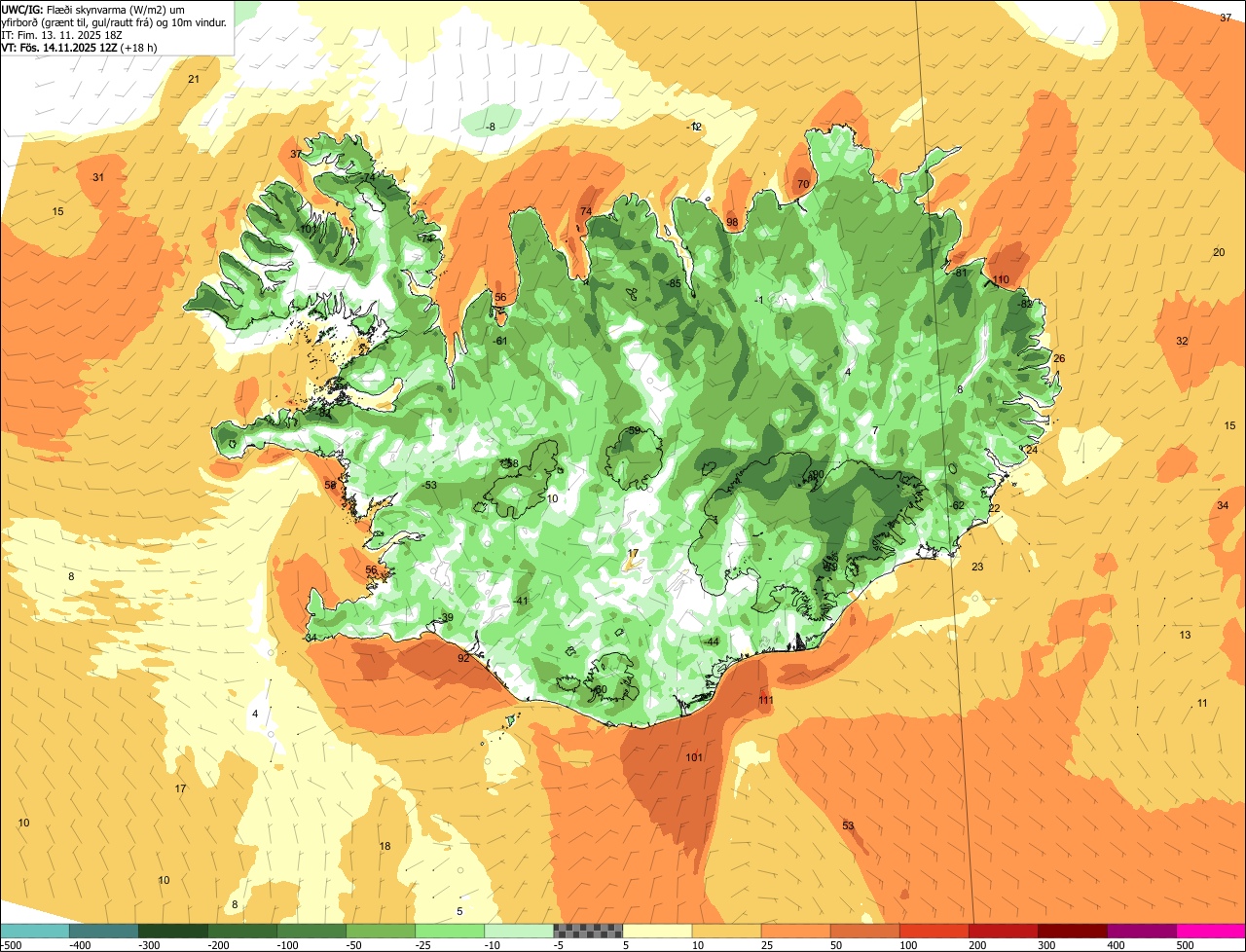Pick the magenta swatch right of 500

(1211, 930)
